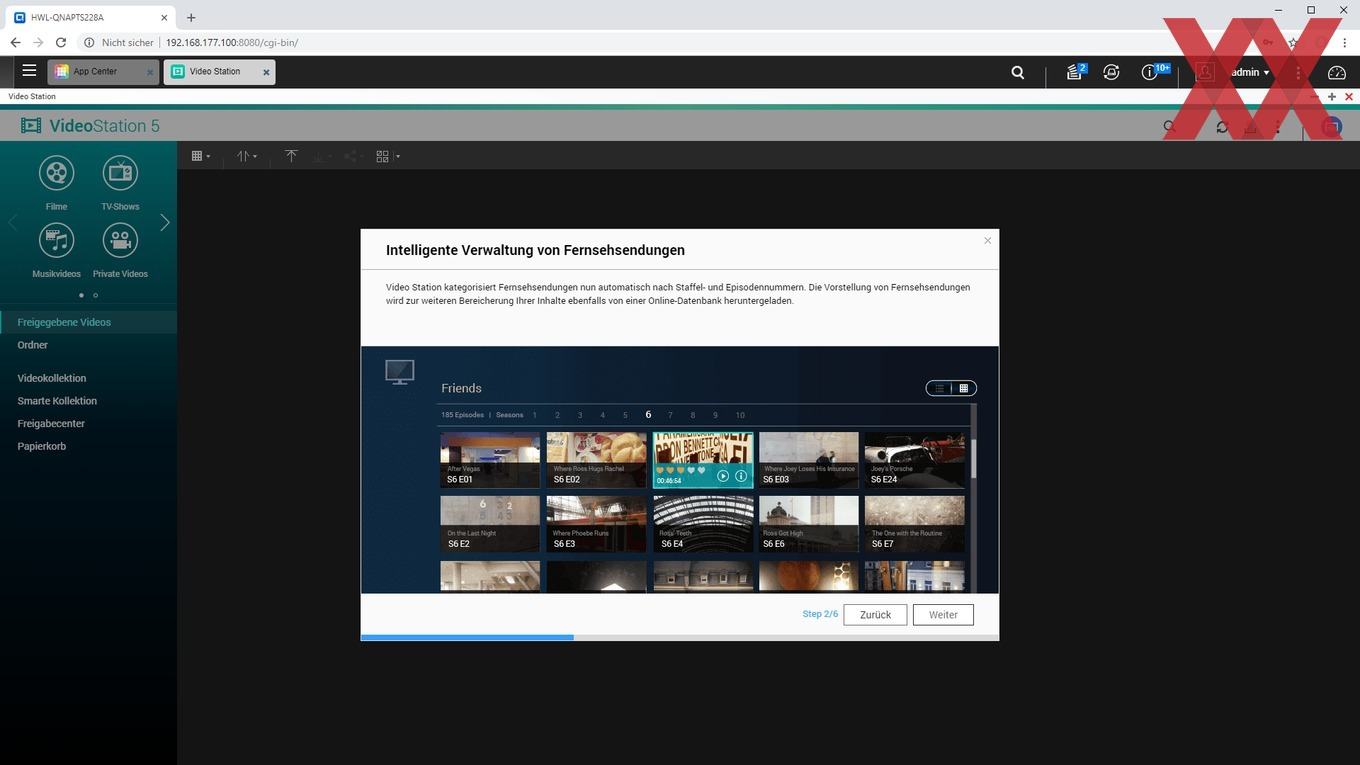The image size is (1360, 765).
Task: Show next category page with right chevron
Action: point(165,222)
